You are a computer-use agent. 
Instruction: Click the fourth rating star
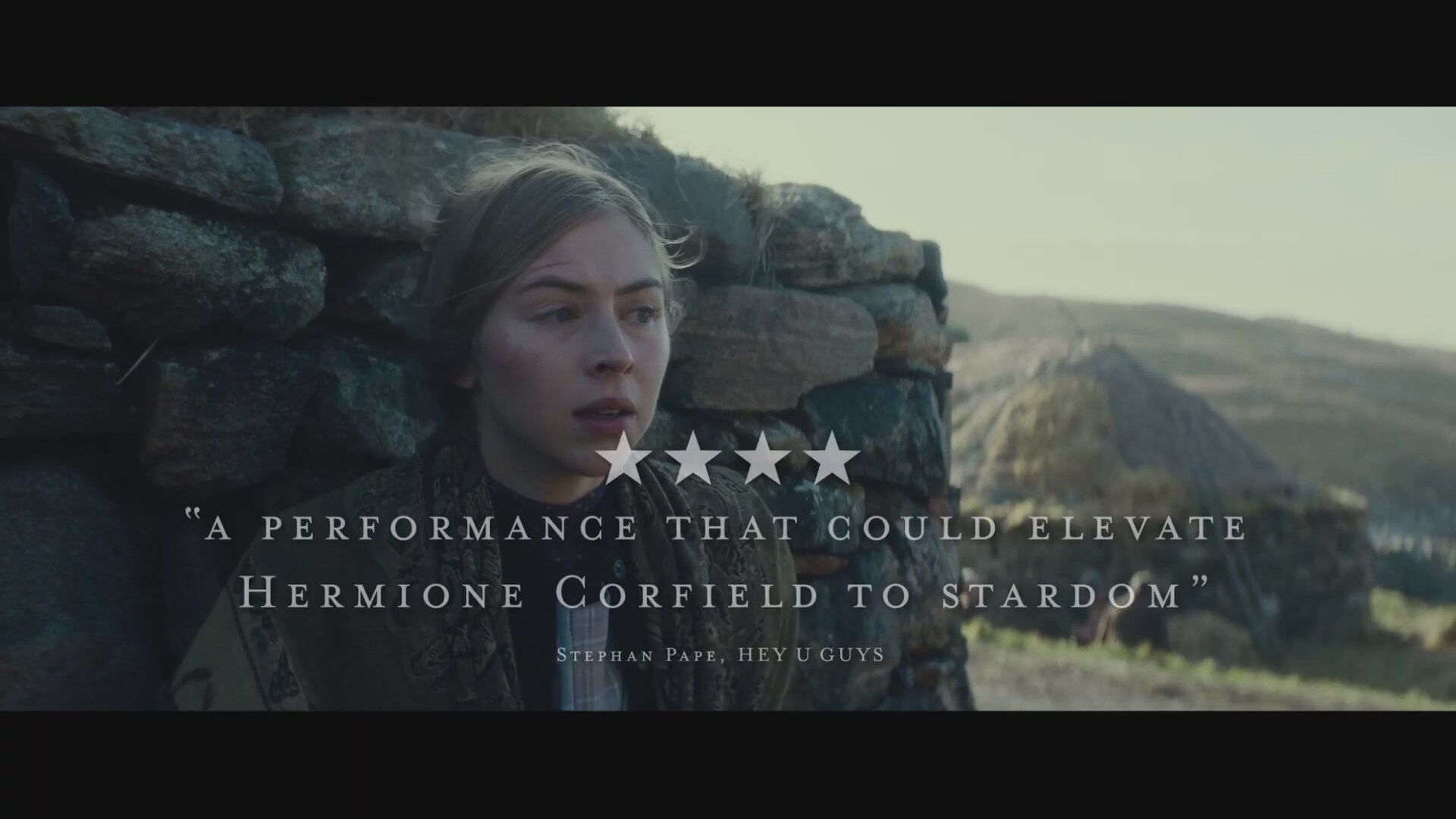pyautogui.click(x=833, y=459)
